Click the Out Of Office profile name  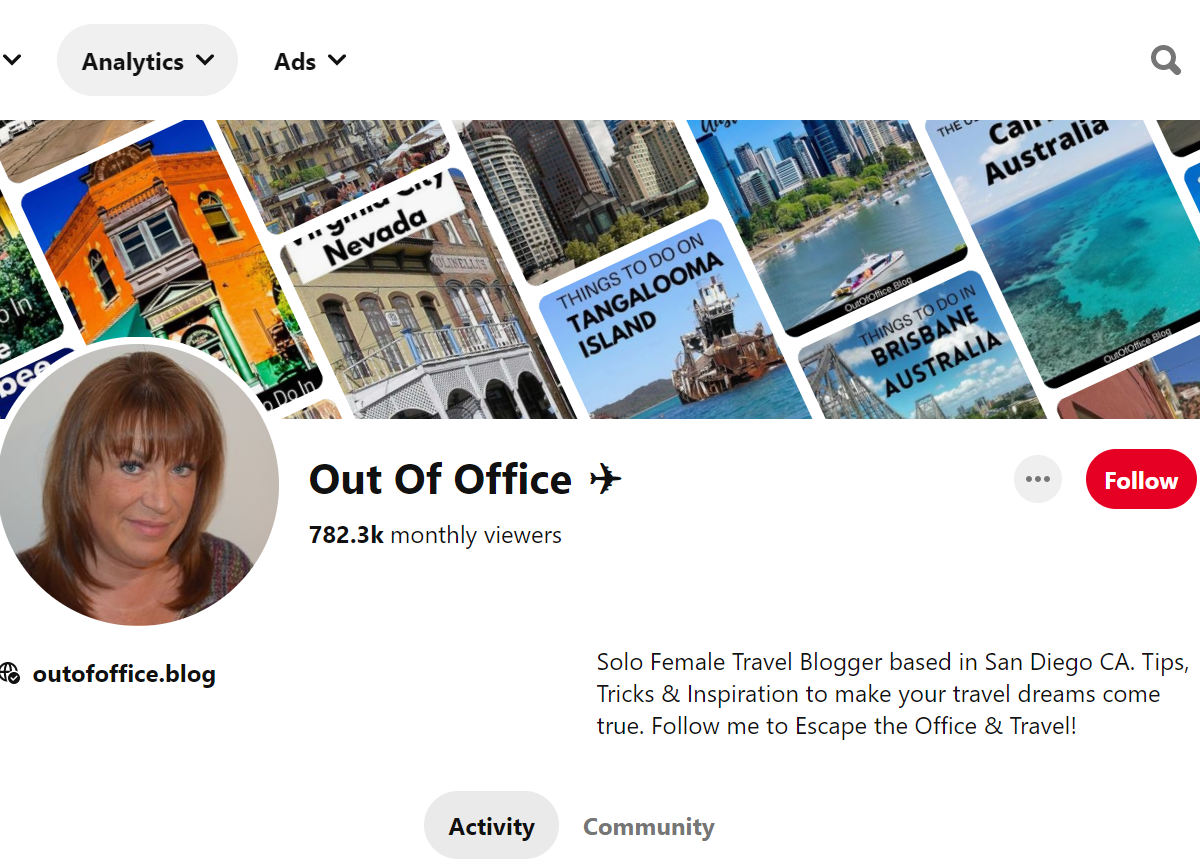(440, 480)
